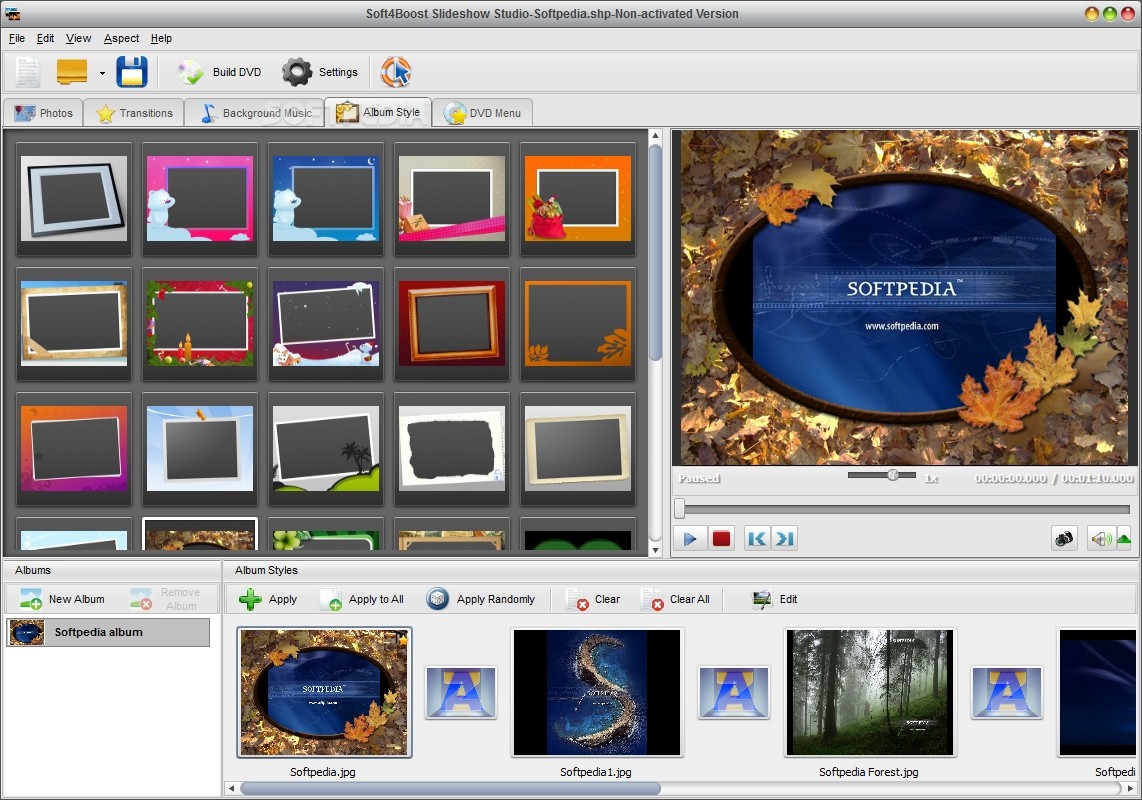
Task: Select the pinned photo on light blue style
Action: pyautogui.click(x=200, y=449)
